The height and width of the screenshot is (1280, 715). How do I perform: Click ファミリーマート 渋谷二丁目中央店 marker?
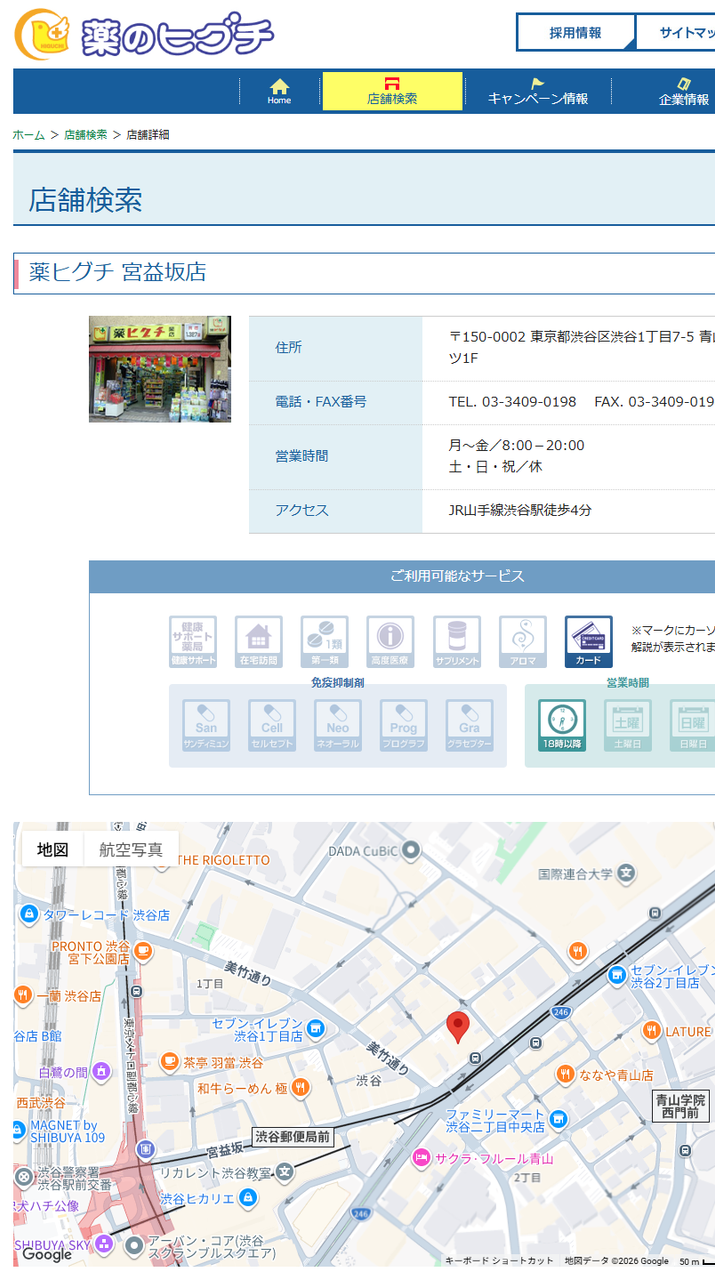(x=559, y=1118)
